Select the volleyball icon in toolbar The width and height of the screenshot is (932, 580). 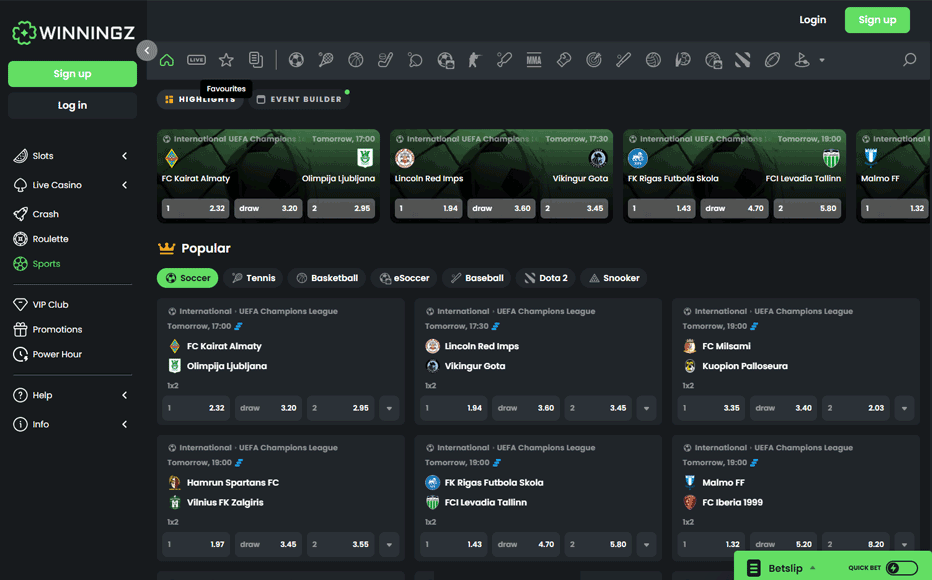653,60
